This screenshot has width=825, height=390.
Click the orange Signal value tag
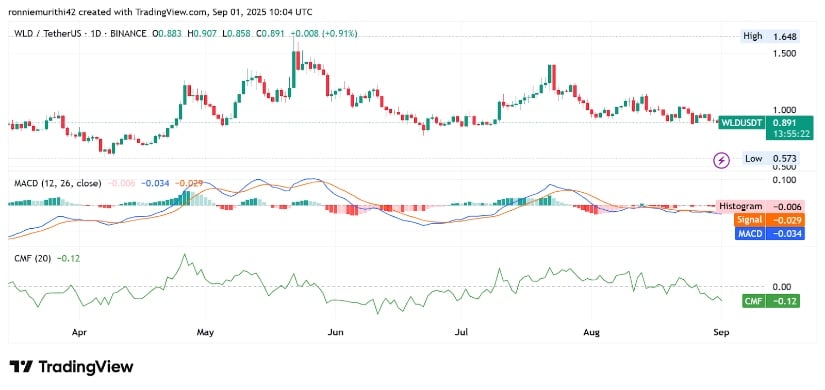click(772, 220)
